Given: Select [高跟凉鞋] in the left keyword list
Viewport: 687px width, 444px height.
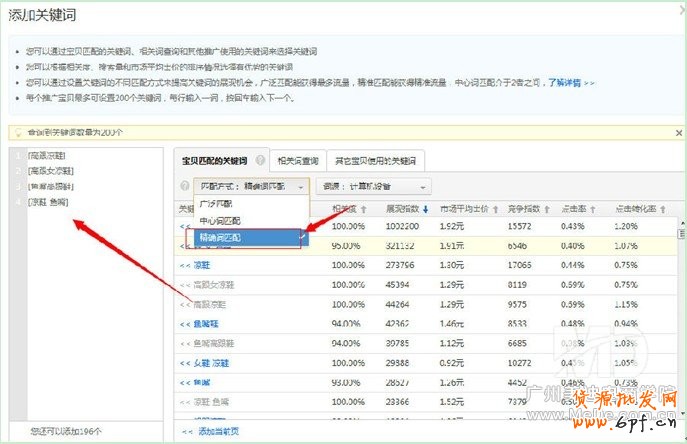Looking at the screenshot, I should (x=47, y=156).
